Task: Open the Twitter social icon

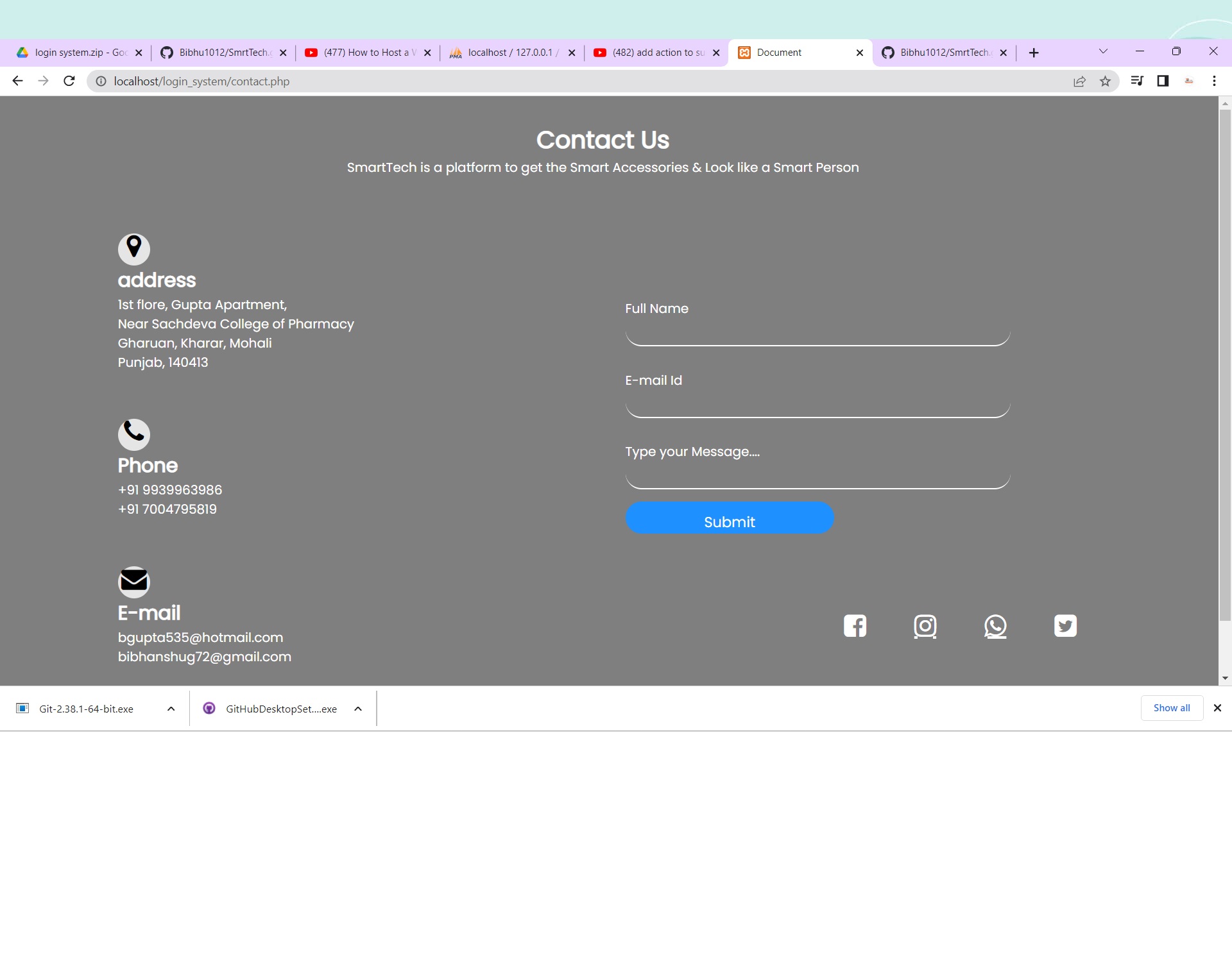Action: coord(1065,626)
